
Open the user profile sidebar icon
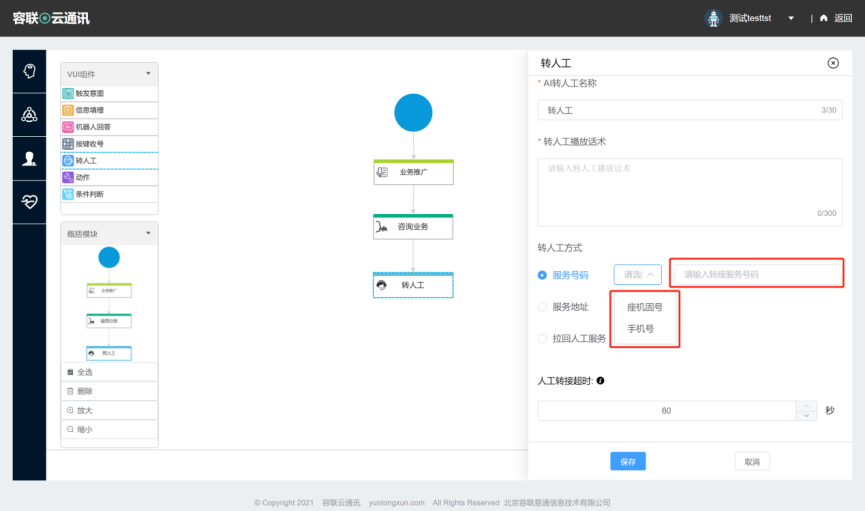pos(29,158)
